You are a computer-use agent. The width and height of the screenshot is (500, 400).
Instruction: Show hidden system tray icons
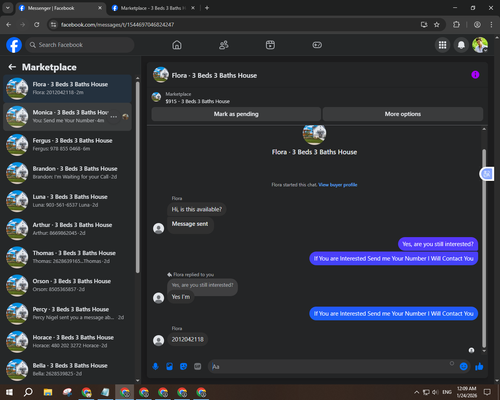416,392
